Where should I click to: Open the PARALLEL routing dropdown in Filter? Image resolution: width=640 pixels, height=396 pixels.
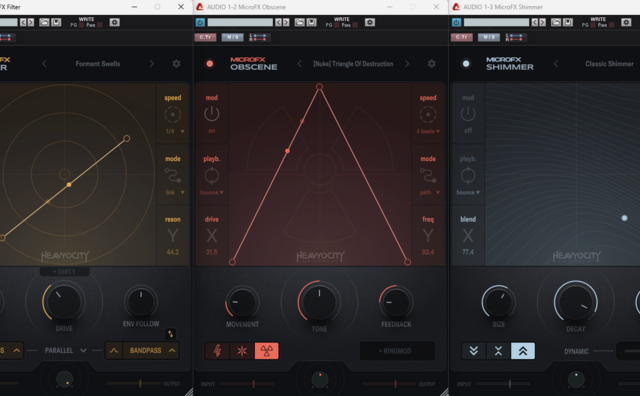65,351
